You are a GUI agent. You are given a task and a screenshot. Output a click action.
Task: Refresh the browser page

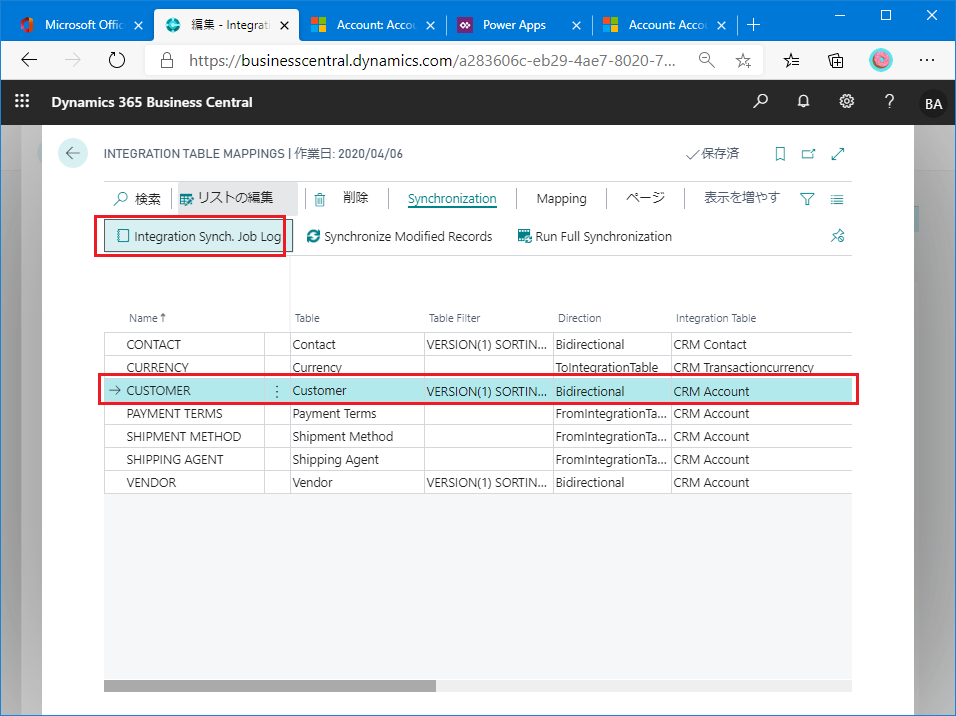pyautogui.click(x=116, y=60)
